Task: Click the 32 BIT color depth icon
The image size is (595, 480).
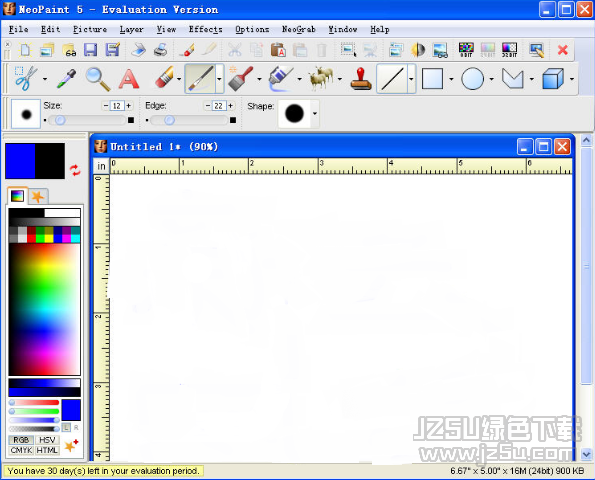Action: coord(509,50)
